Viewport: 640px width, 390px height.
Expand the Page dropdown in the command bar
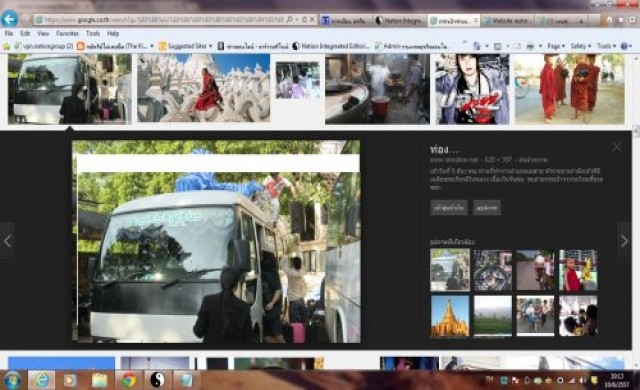556,46
